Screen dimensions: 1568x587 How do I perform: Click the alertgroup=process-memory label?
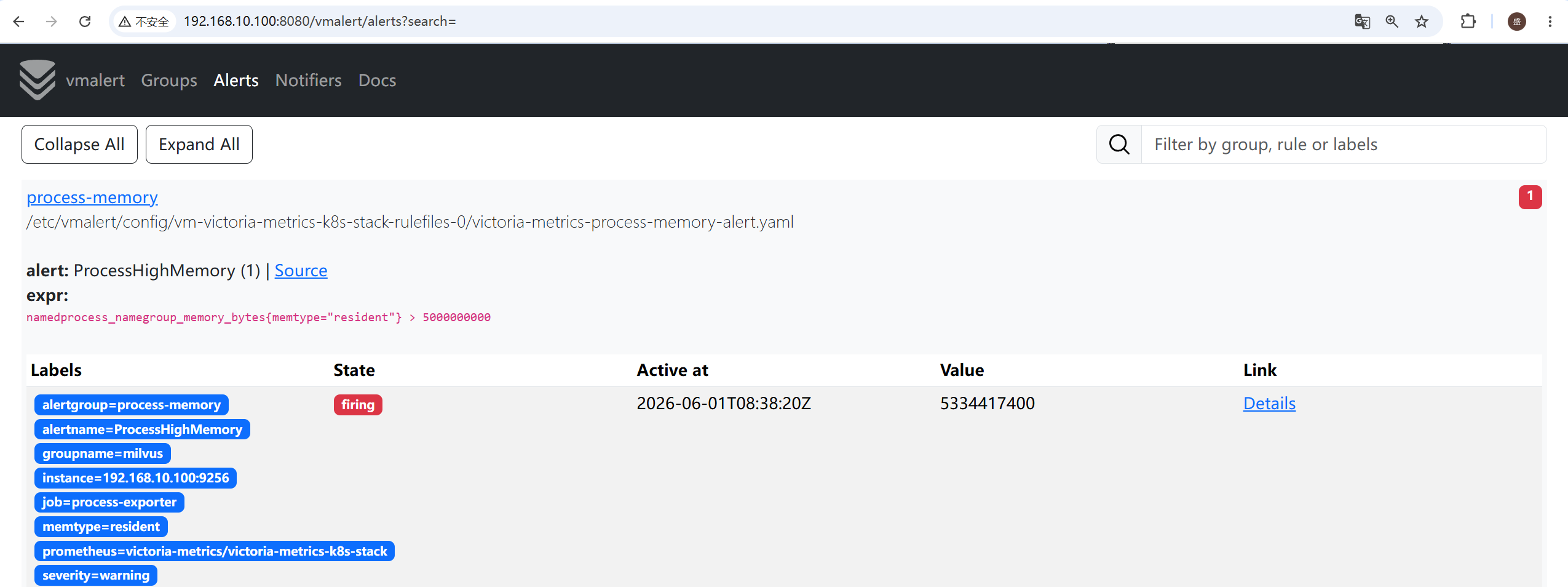(132, 405)
